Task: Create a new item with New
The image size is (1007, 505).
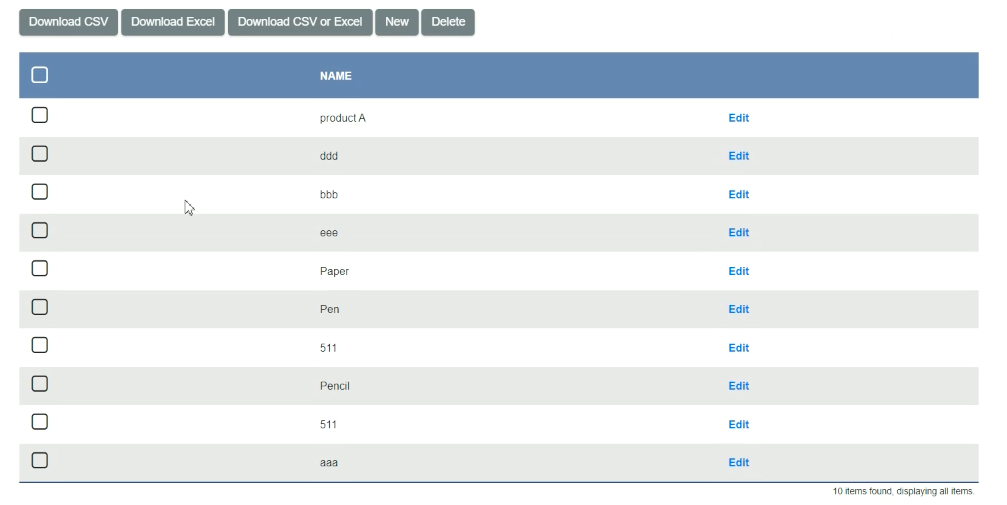Action: pyautogui.click(x=397, y=22)
